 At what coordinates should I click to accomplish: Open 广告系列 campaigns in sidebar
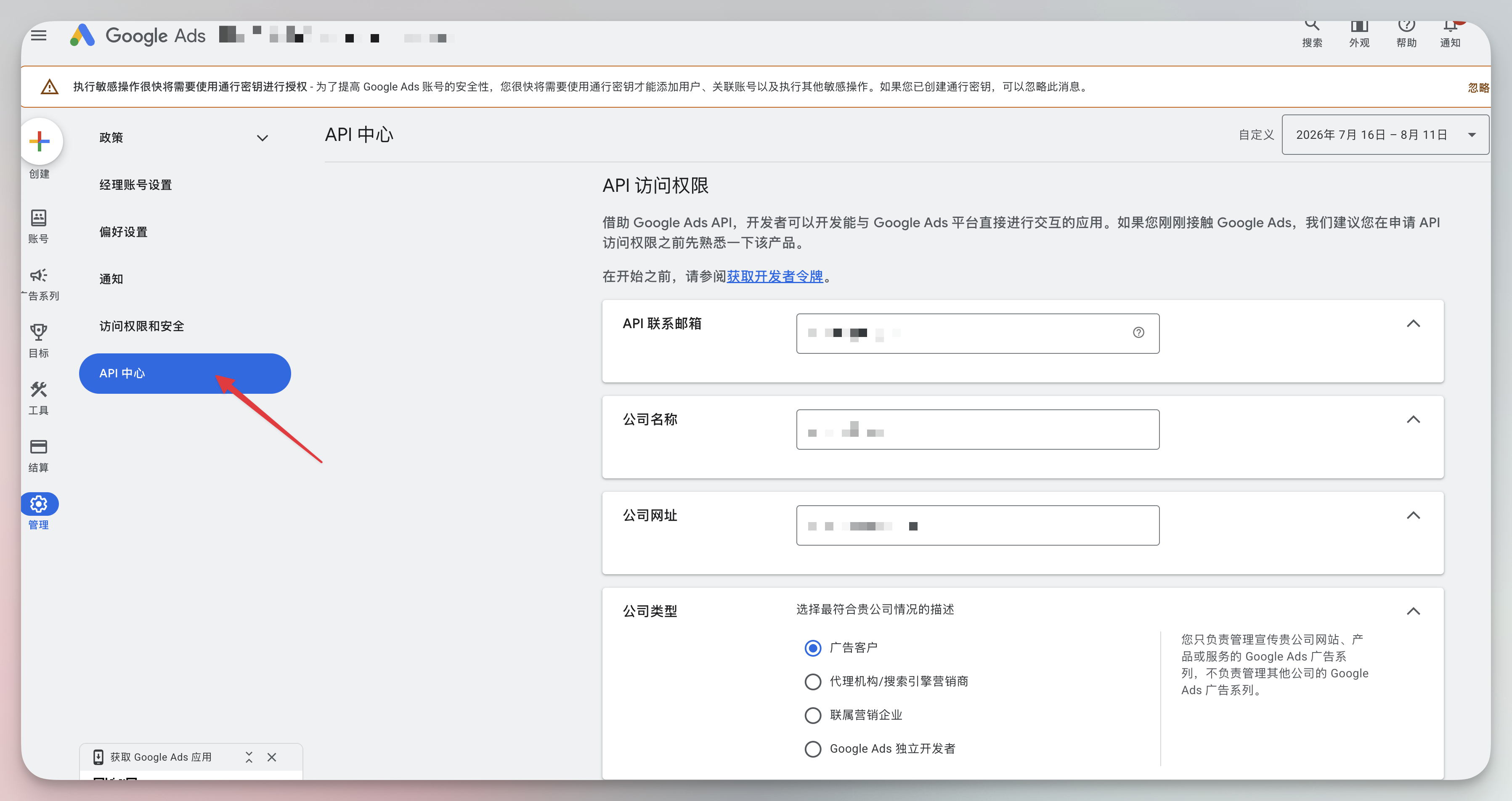pyautogui.click(x=39, y=284)
